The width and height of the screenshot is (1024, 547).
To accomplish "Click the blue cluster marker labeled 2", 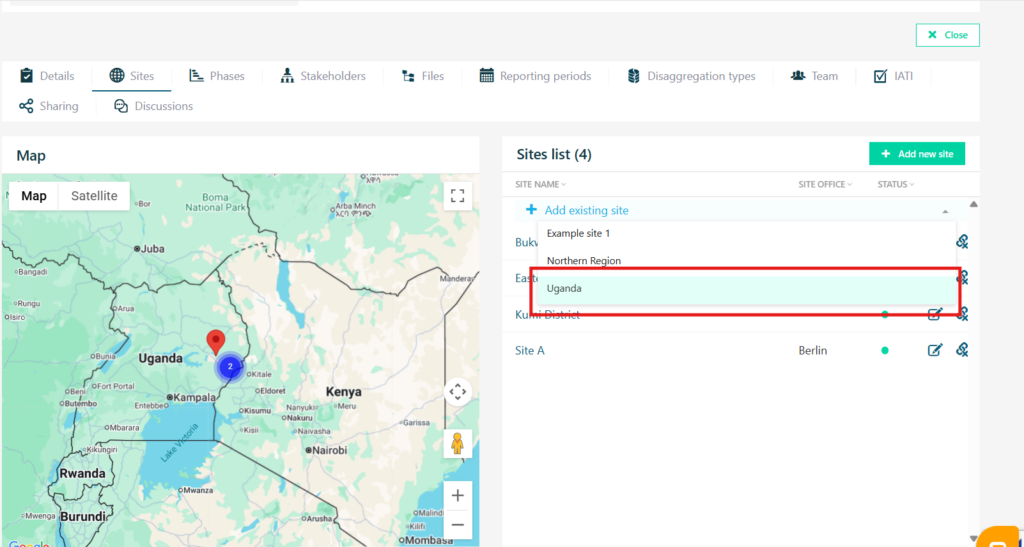I will click(x=230, y=367).
